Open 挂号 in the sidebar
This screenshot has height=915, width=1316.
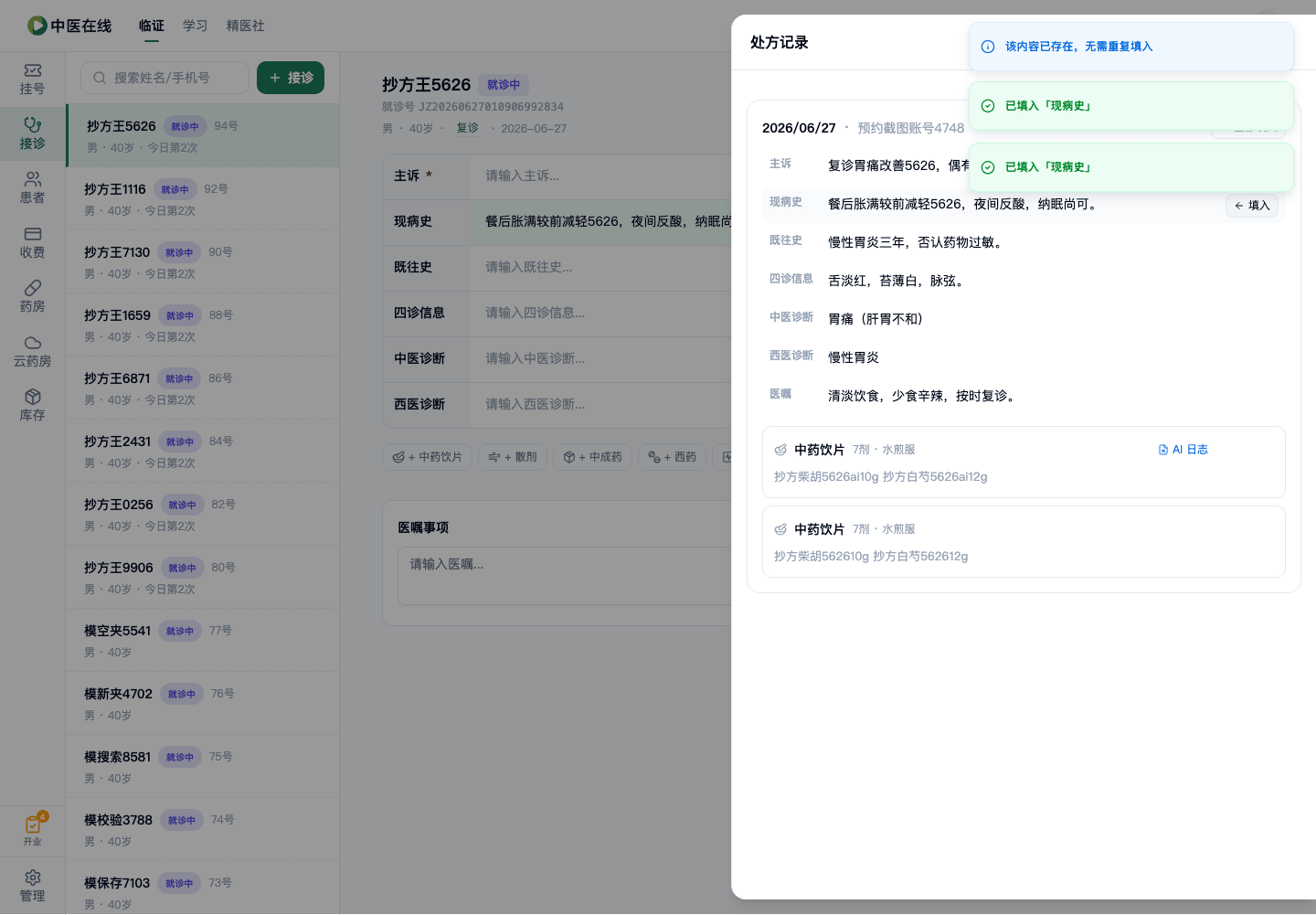[33, 80]
